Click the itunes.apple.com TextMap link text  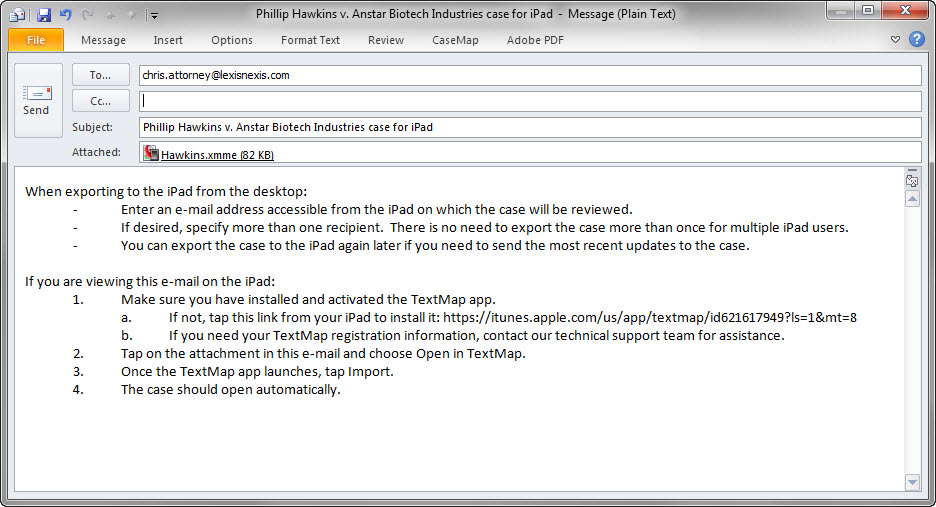pyautogui.click(x=649, y=318)
